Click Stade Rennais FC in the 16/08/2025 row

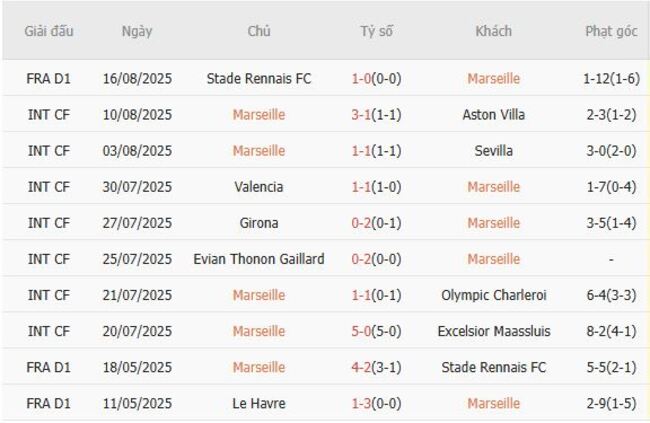click(x=259, y=78)
